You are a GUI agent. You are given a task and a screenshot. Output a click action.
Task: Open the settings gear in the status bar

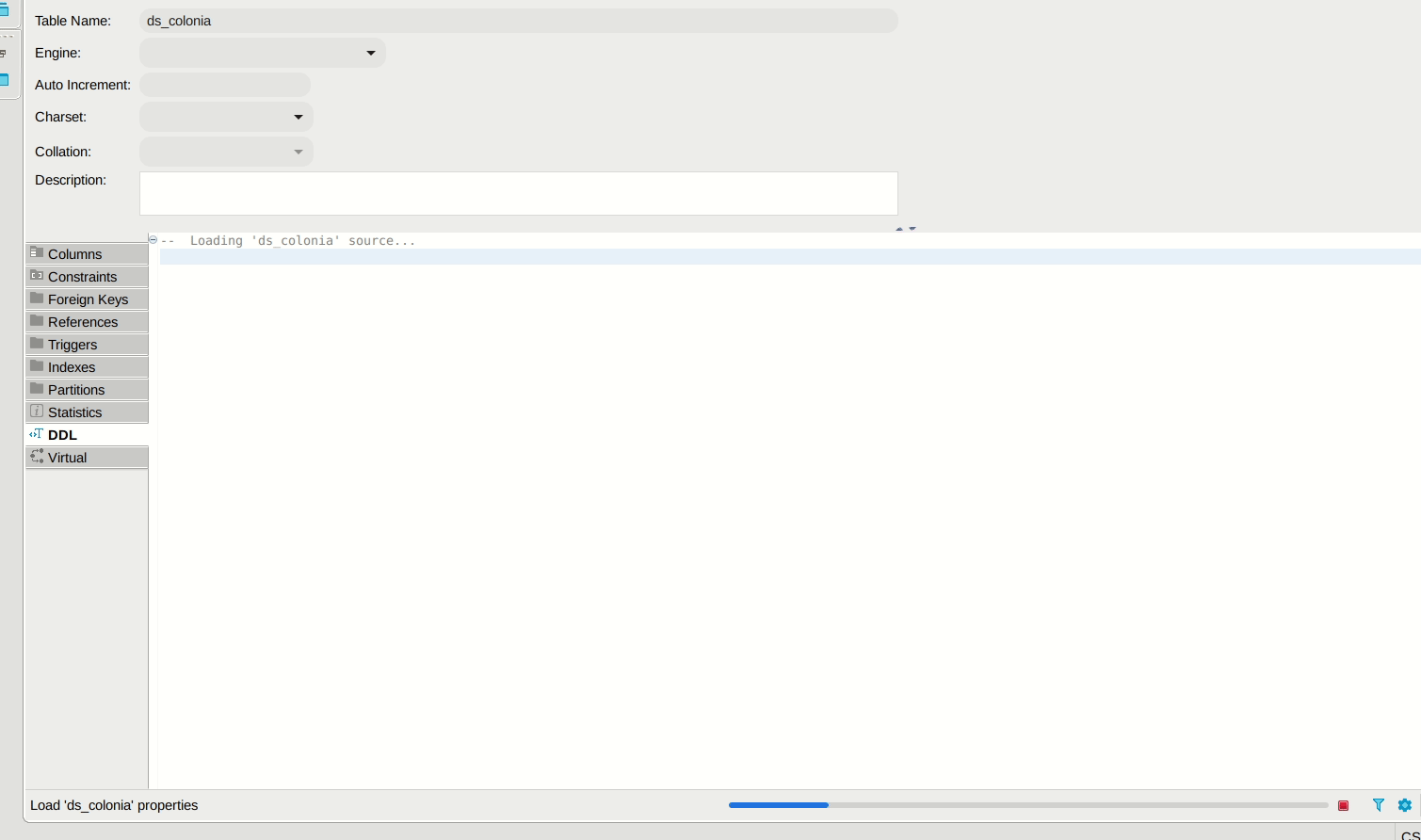pyautogui.click(x=1405, y=805)
